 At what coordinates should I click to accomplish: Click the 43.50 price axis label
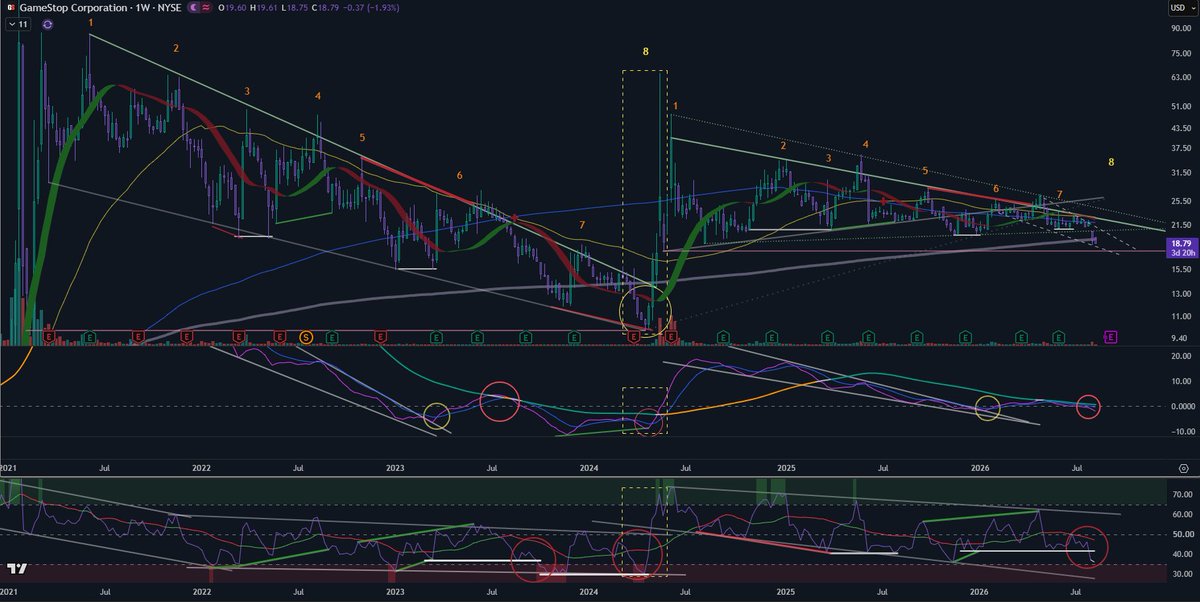(1179, 128)
